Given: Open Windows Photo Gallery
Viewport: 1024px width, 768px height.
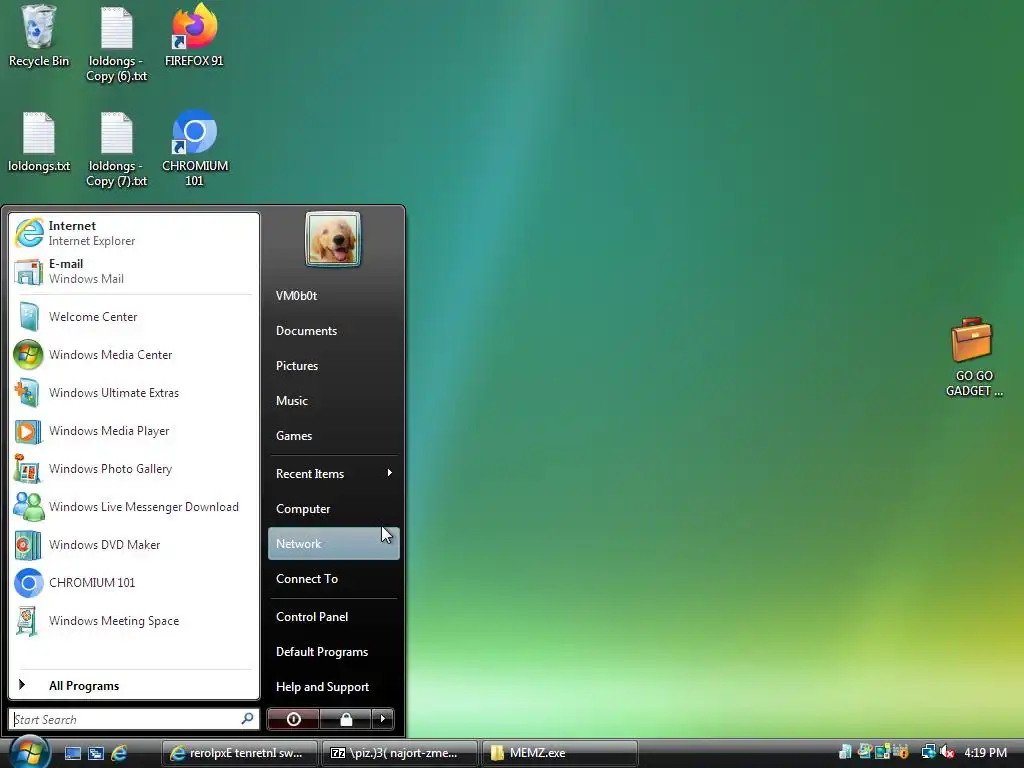Looking at the screenshot, I should click(x=134, y=469).
